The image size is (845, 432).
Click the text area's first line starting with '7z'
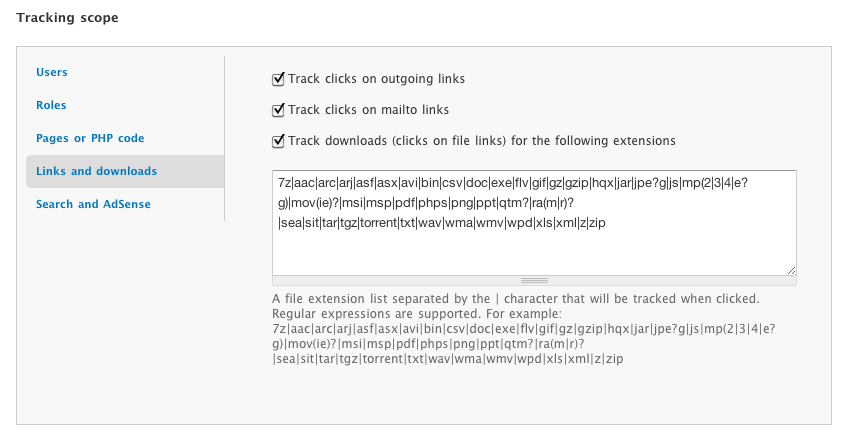(510, 182)
